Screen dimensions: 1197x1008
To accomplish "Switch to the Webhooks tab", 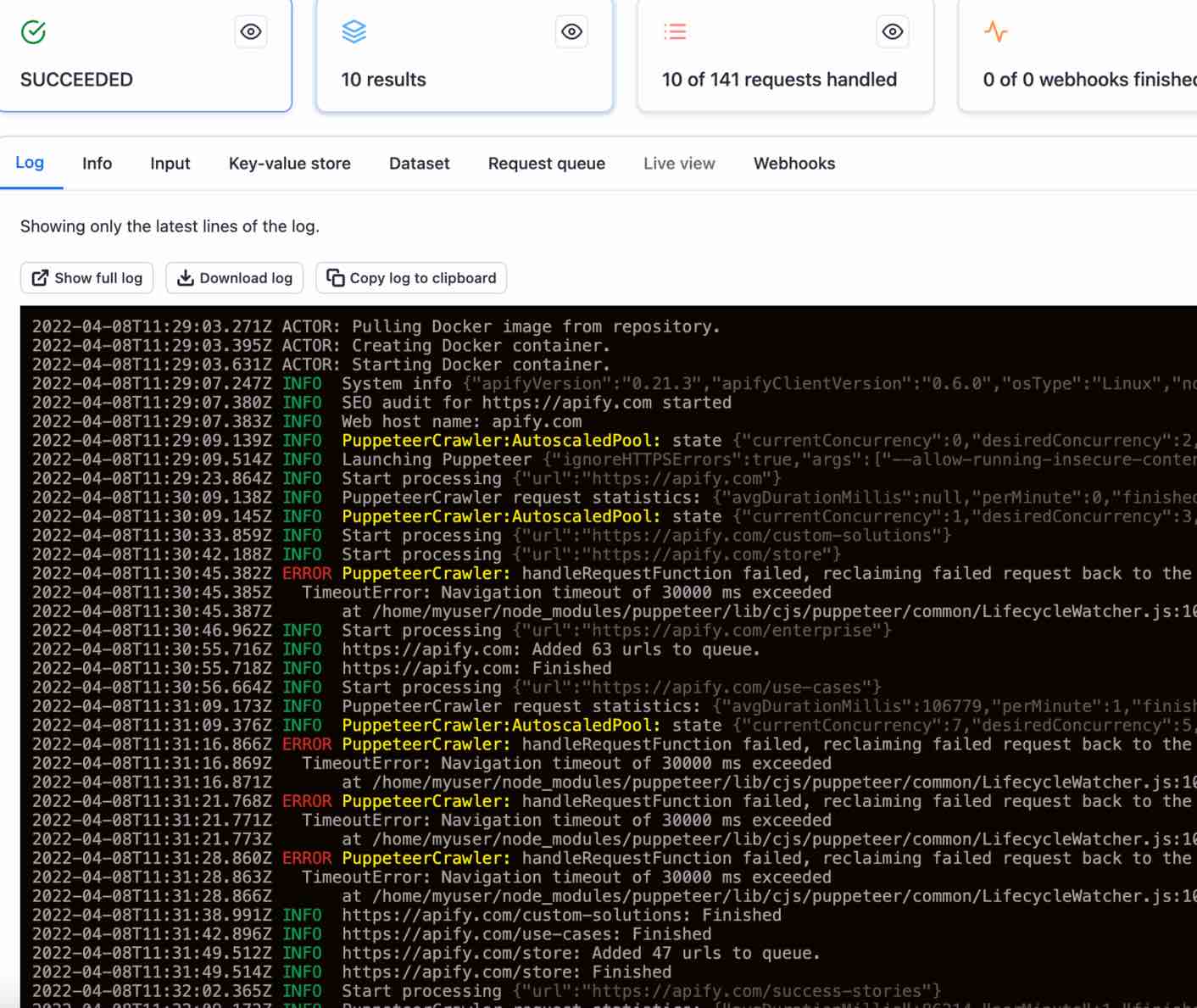I will (793, 164).
